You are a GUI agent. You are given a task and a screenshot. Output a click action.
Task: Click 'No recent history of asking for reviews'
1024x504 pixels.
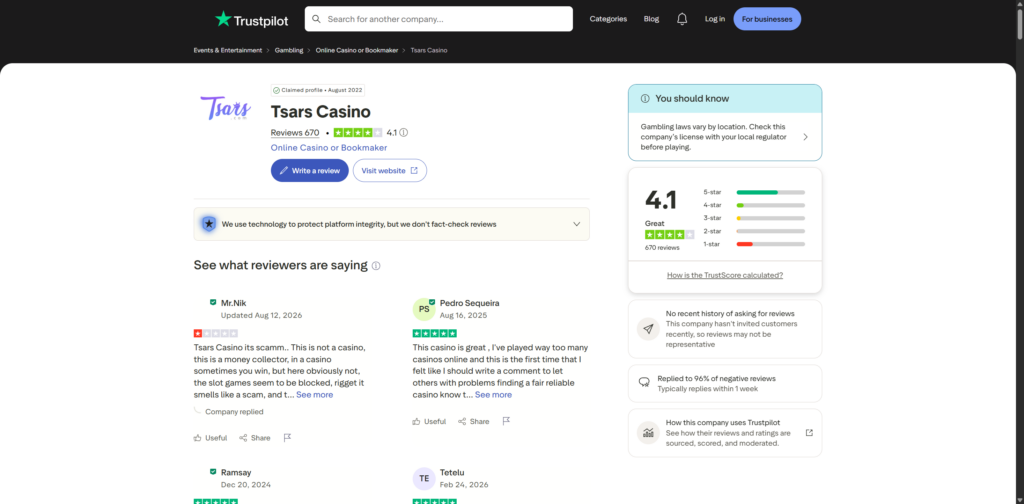pos(732,313)
